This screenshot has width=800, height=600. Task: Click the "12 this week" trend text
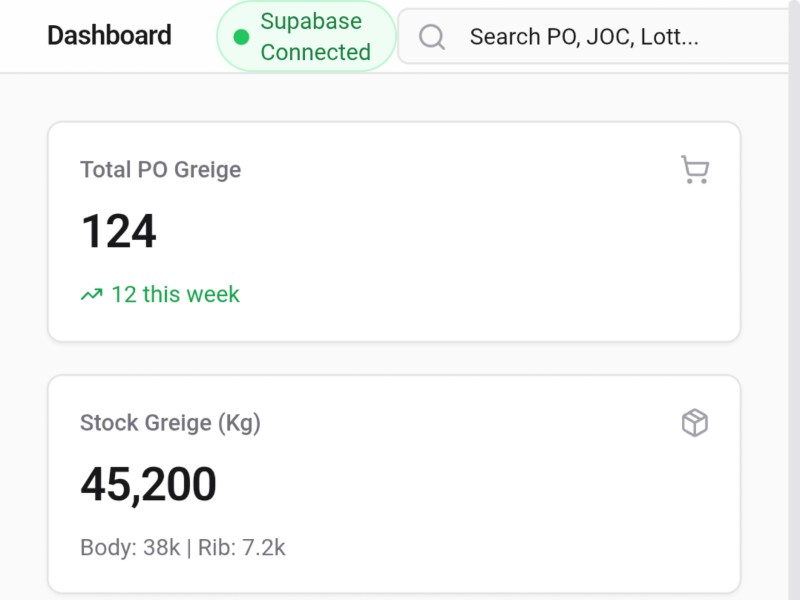[175, 295]
